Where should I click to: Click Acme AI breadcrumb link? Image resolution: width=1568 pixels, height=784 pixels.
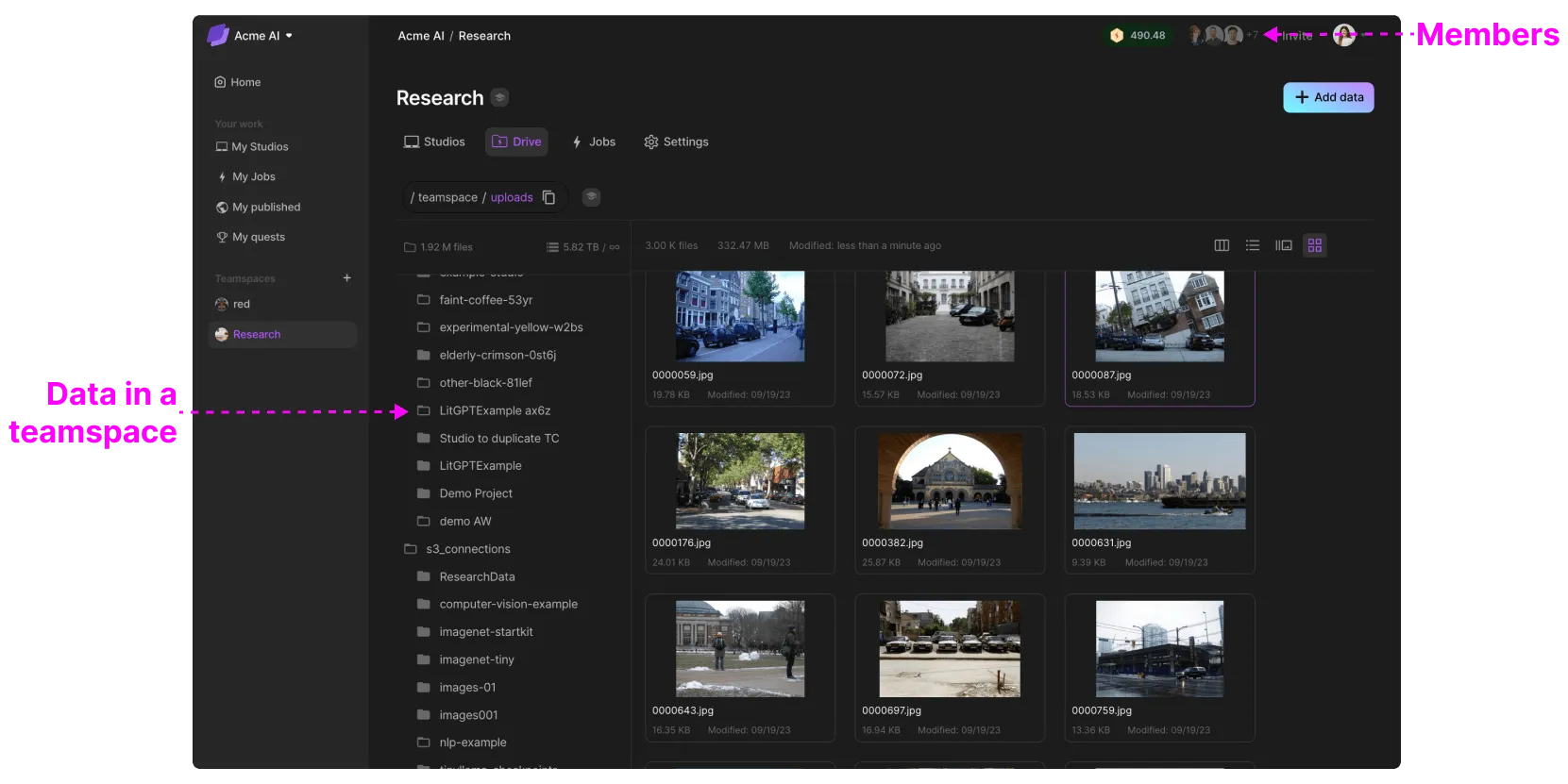pos(421,36)
